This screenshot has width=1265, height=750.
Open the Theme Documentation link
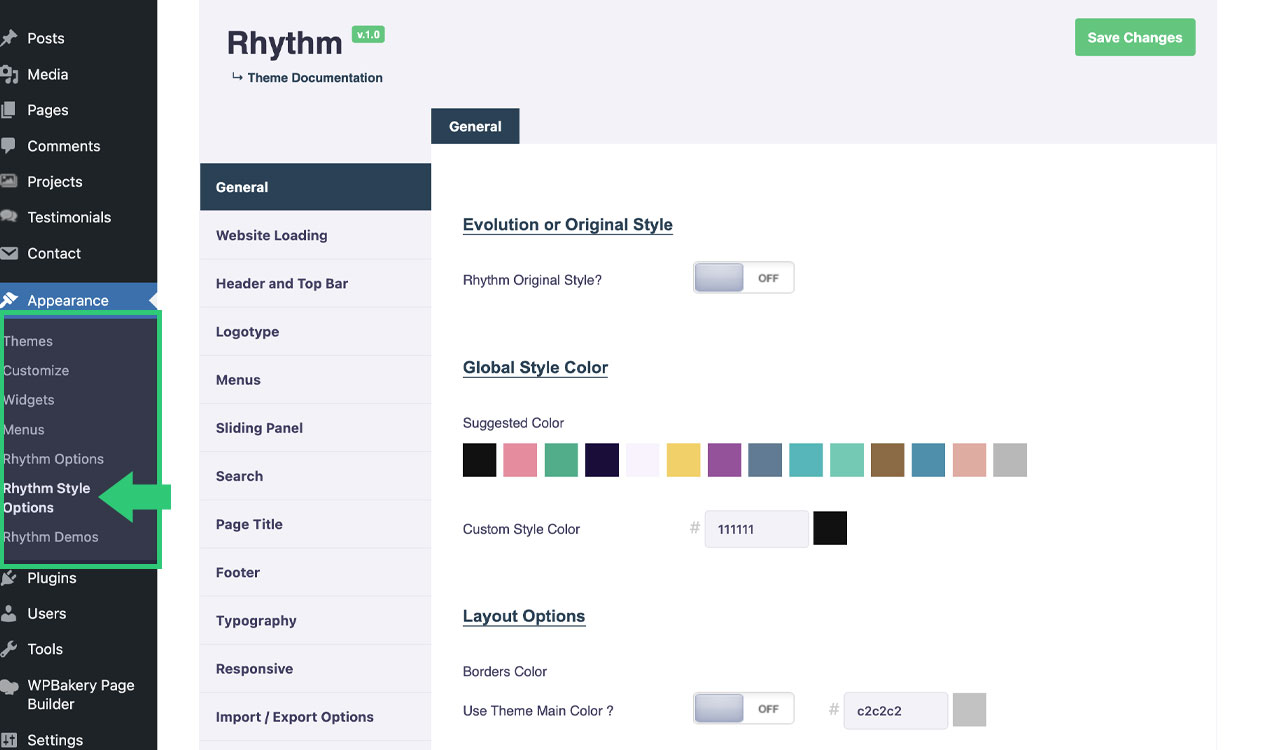pyautogui.click(x=314, y=77)
